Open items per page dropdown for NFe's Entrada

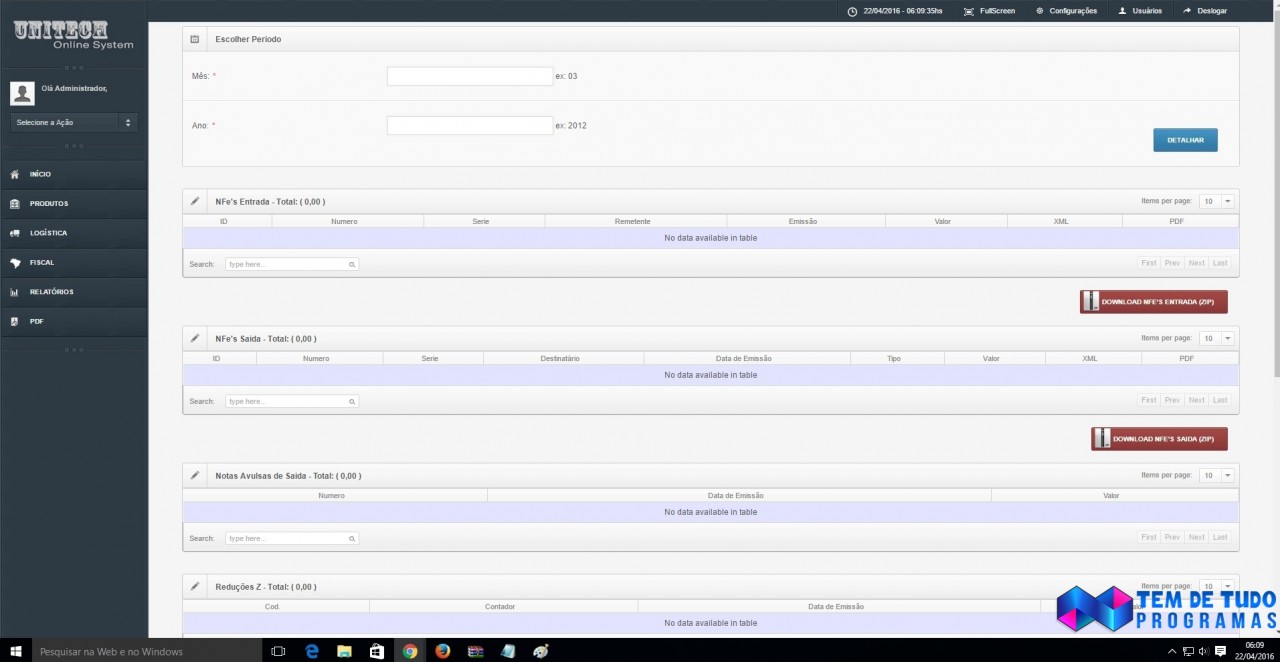(1227, 201)
